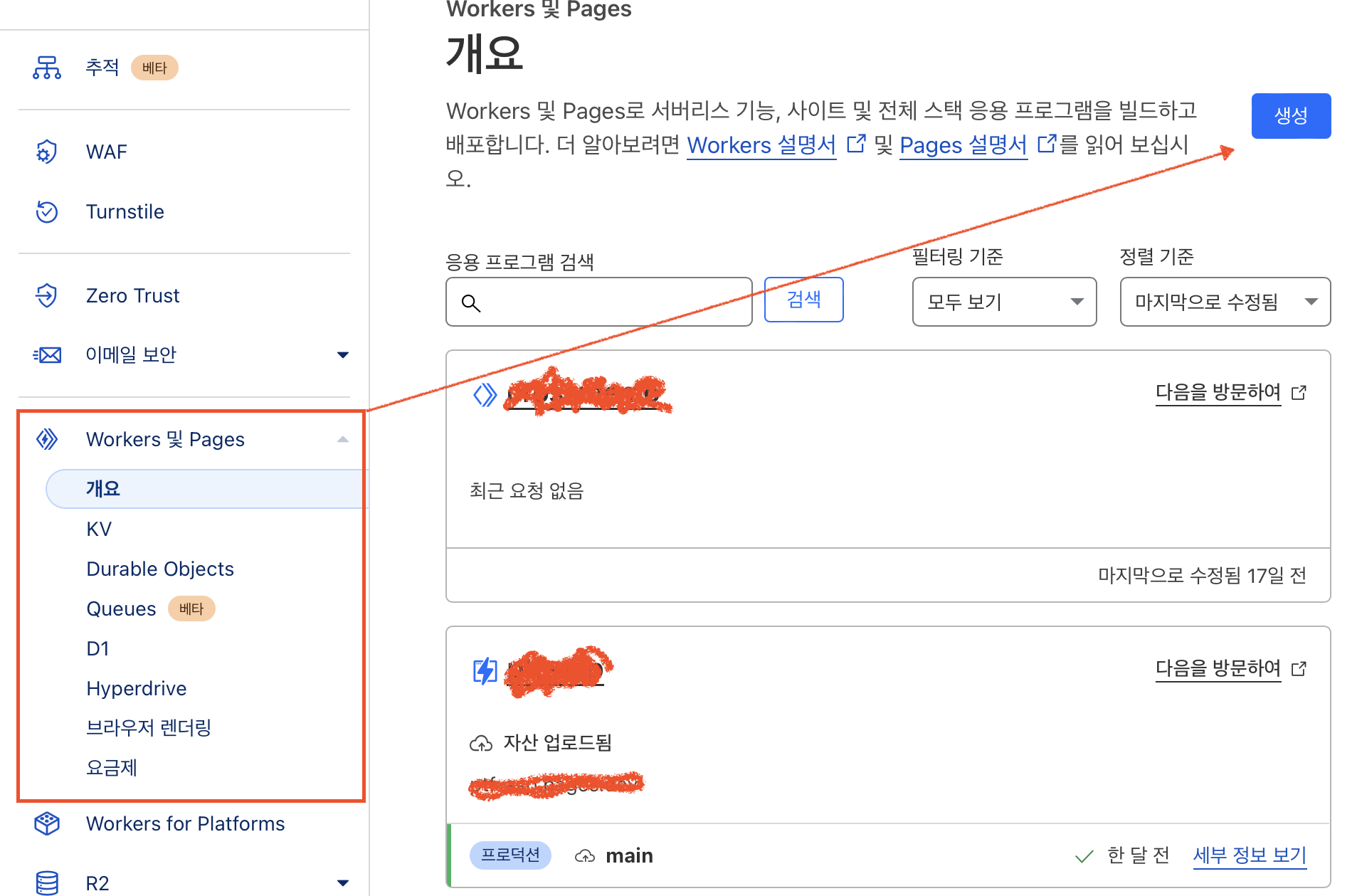
Task: Open WAF from the sidebar
Action: 107,152
